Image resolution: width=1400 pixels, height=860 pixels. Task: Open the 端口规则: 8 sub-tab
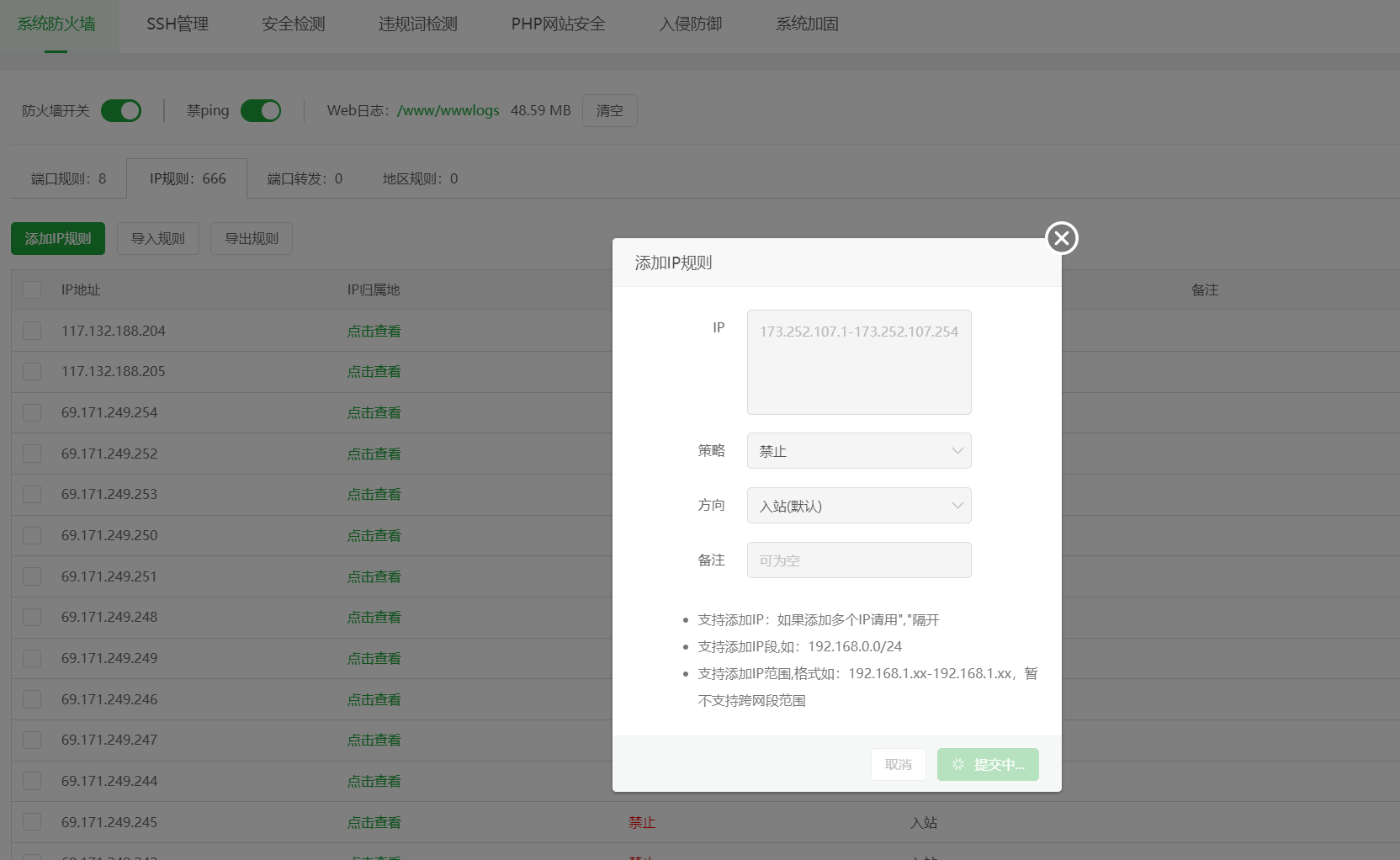(x=69, y=178)
